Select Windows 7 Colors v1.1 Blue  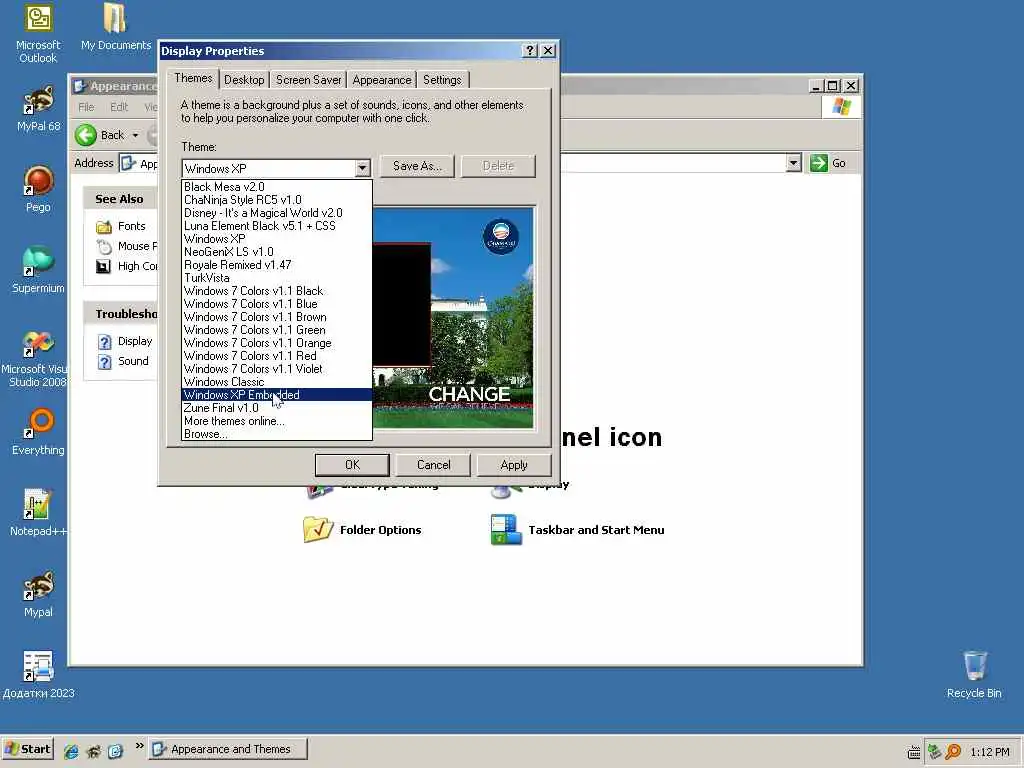pyautogui.click(x=276, y=304)
